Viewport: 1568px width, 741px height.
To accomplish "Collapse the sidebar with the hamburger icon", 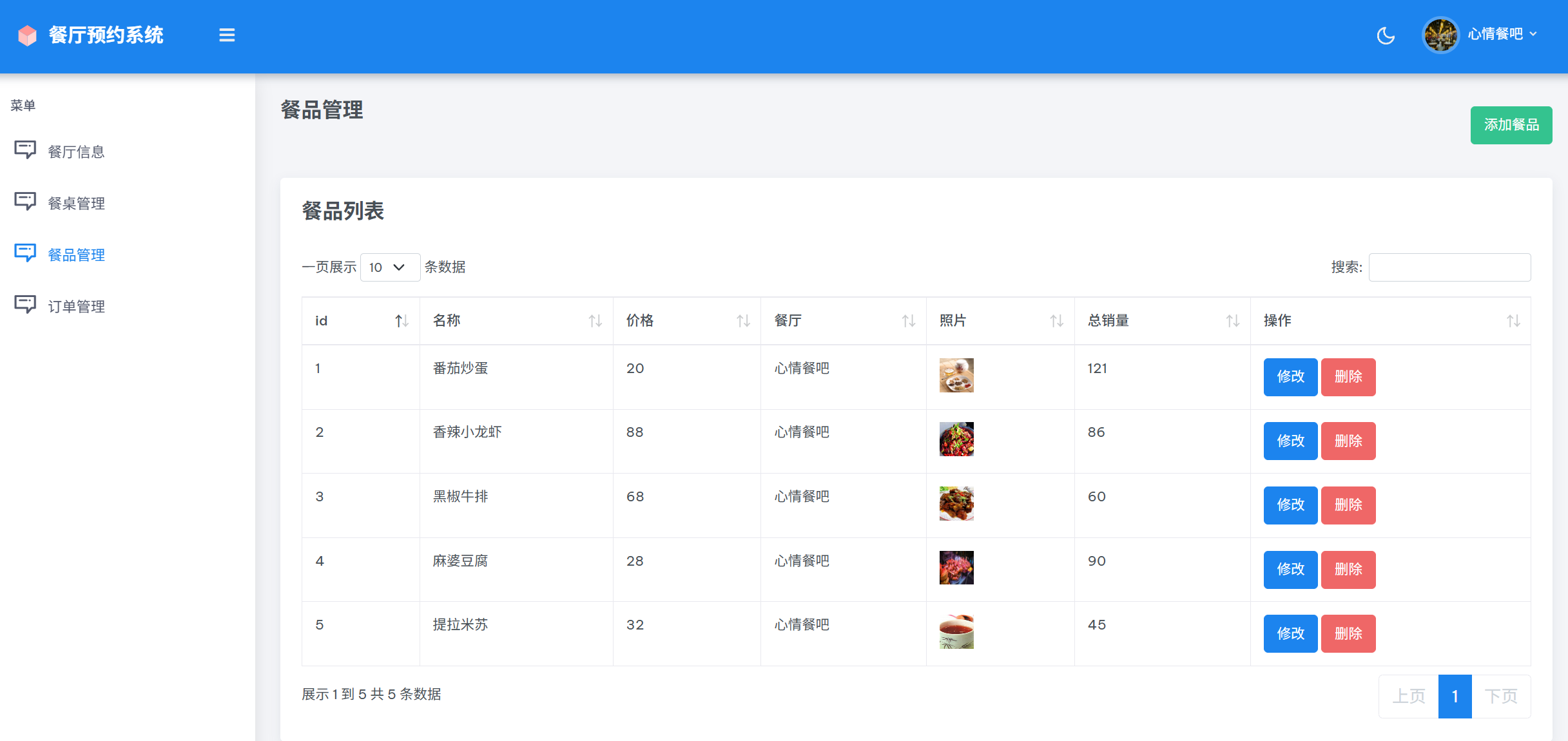I will 227,35.
